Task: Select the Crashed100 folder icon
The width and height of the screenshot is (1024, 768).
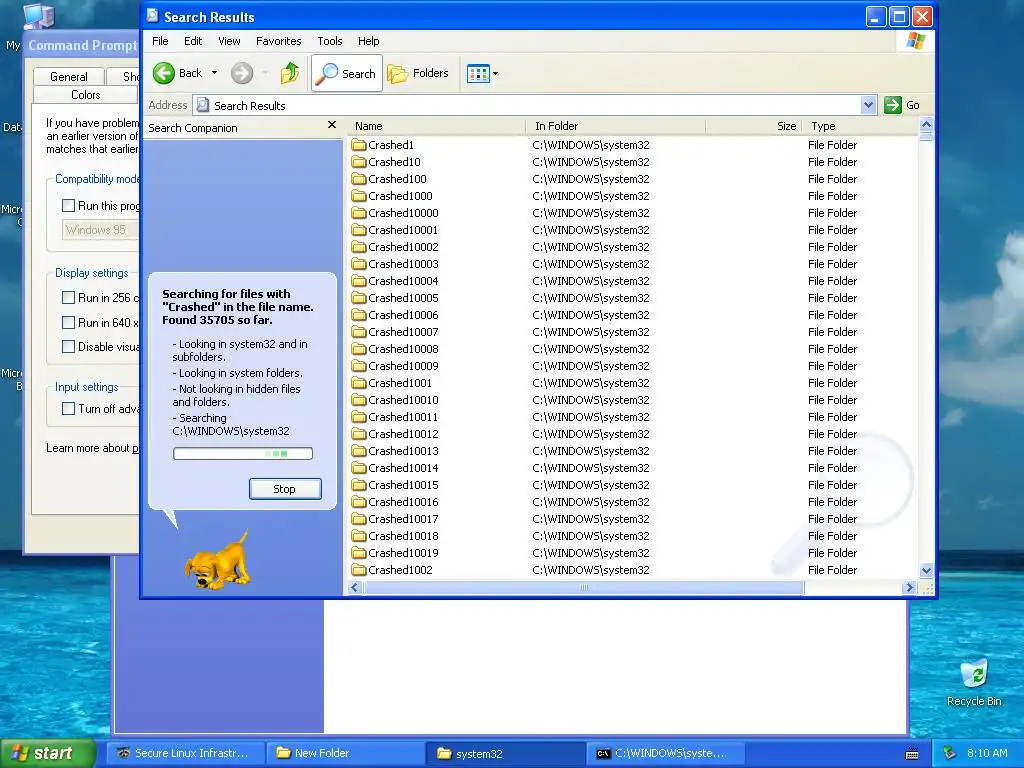Action: [359, 179]
